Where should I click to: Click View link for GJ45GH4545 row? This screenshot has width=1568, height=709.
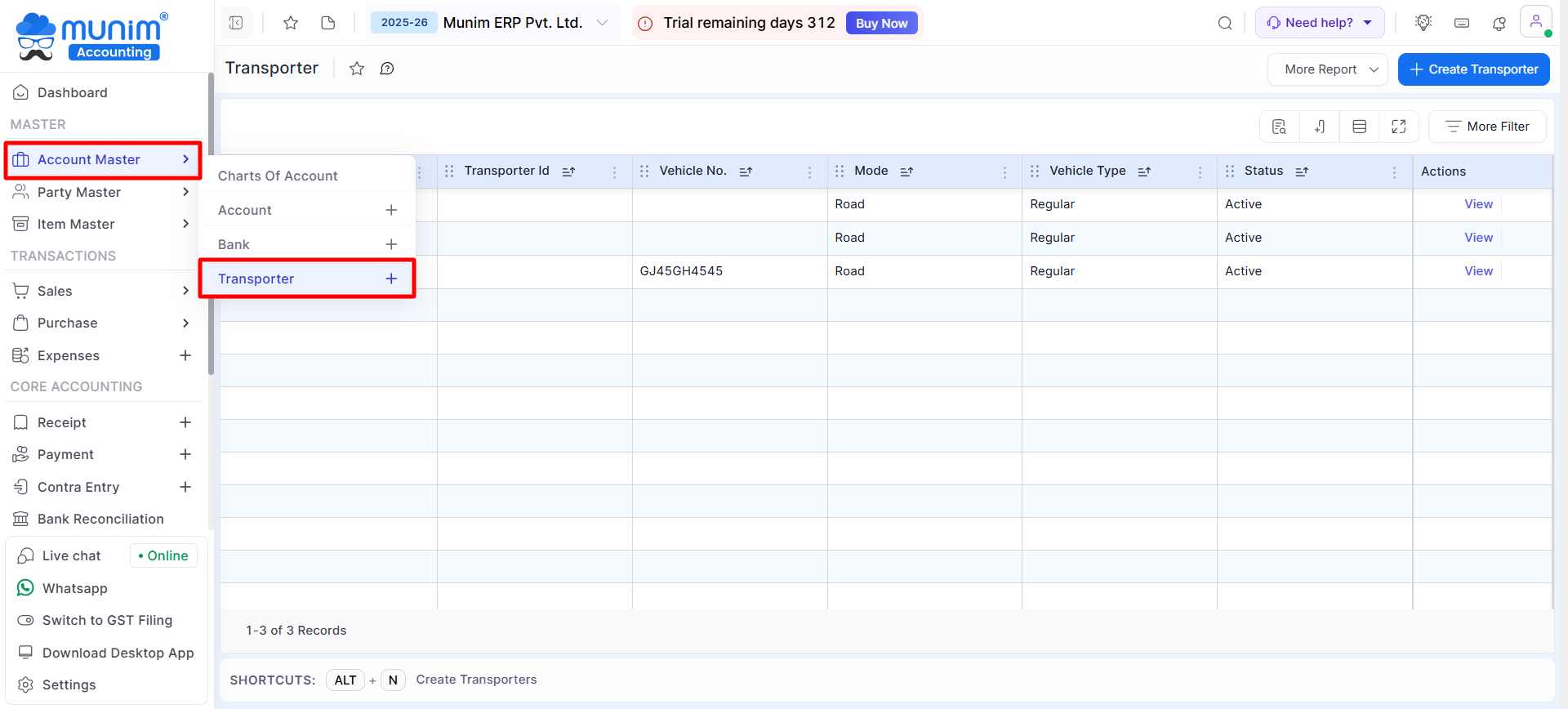[1478, 271]
